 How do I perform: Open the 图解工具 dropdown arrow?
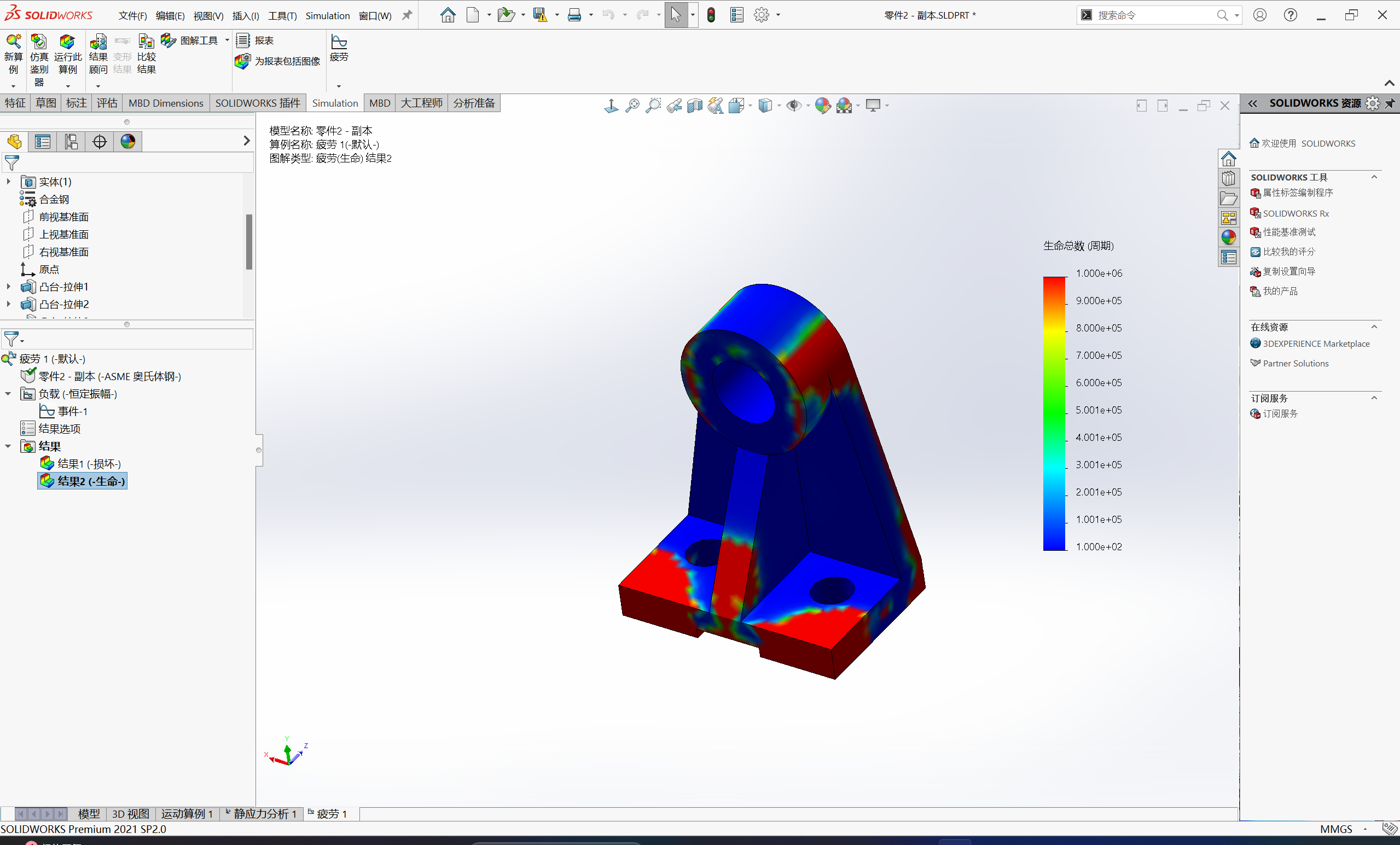point(226,40)
